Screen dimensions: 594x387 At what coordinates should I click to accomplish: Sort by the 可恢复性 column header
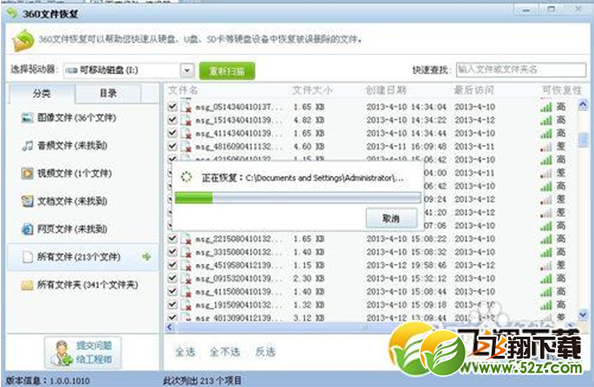tap(561, 90)
